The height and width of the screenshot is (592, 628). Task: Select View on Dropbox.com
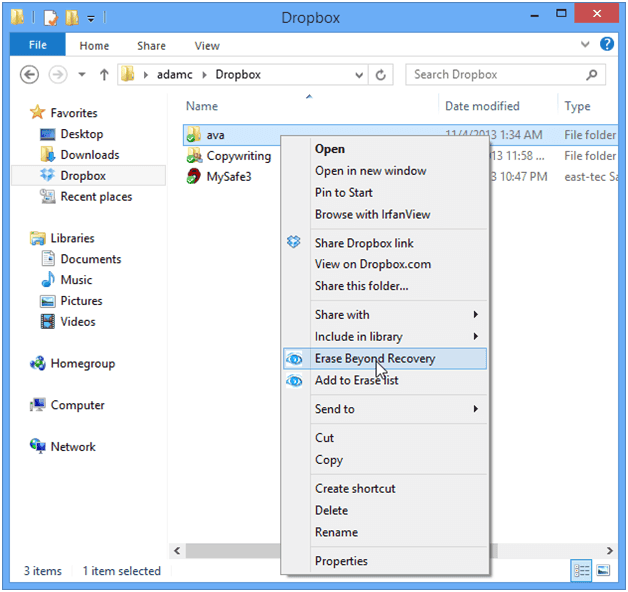(385, 264)
